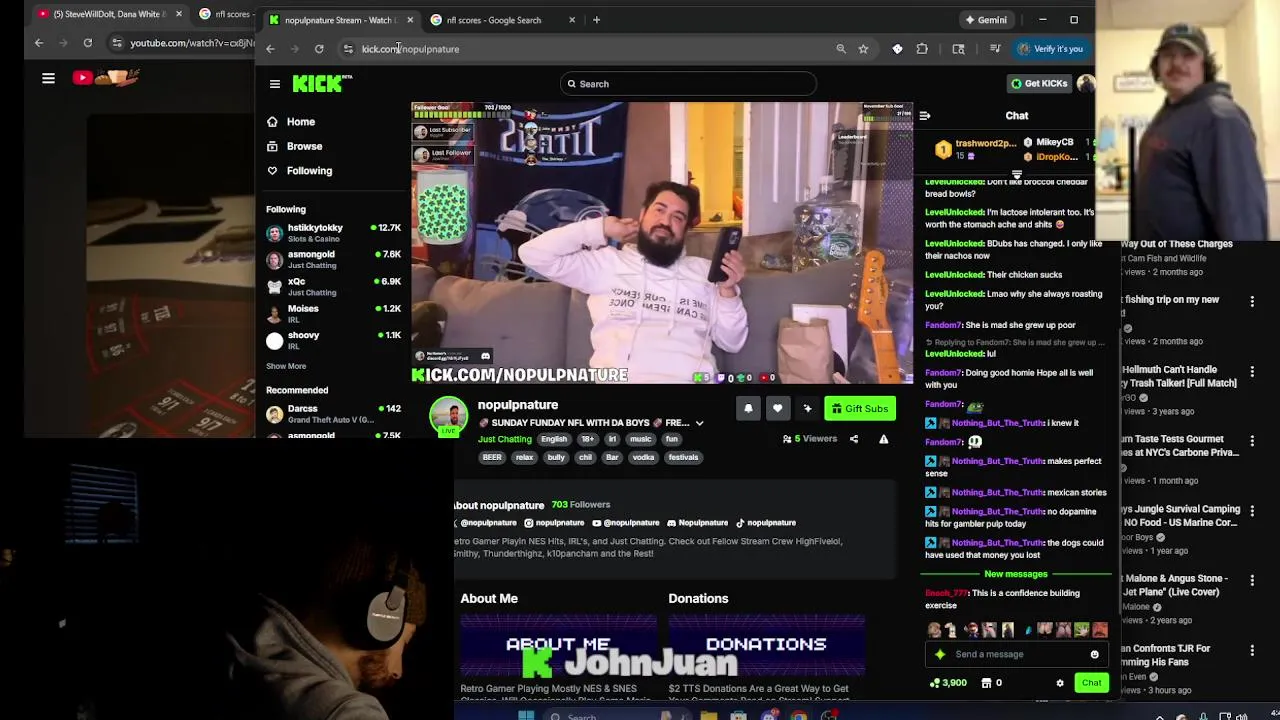Screen dimensions: 1280x720
Task: Open the zoom magnifier in address bar
Action: tap(841, 49)
